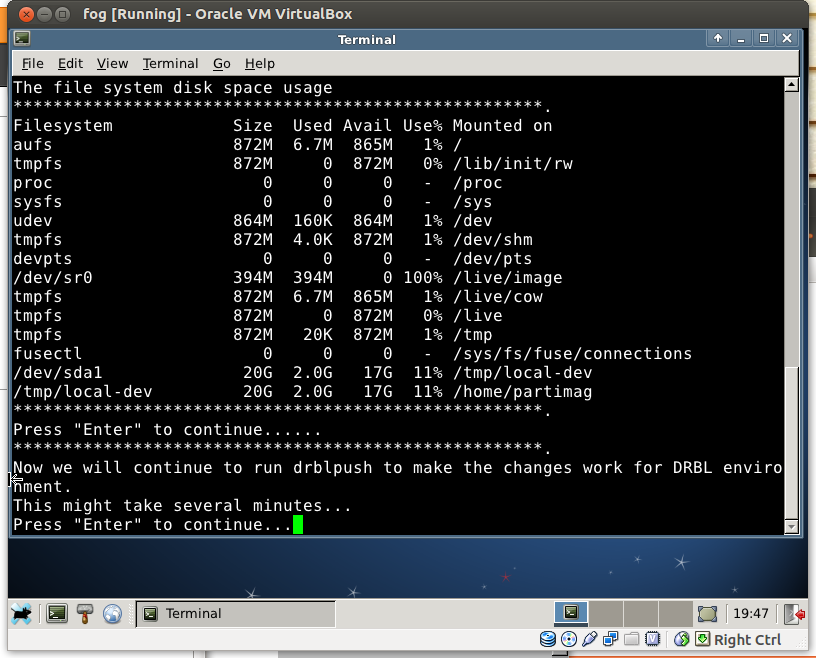Launch terminal from panel quick-launch icon
816x658 pixels.
tap(57, 613)
